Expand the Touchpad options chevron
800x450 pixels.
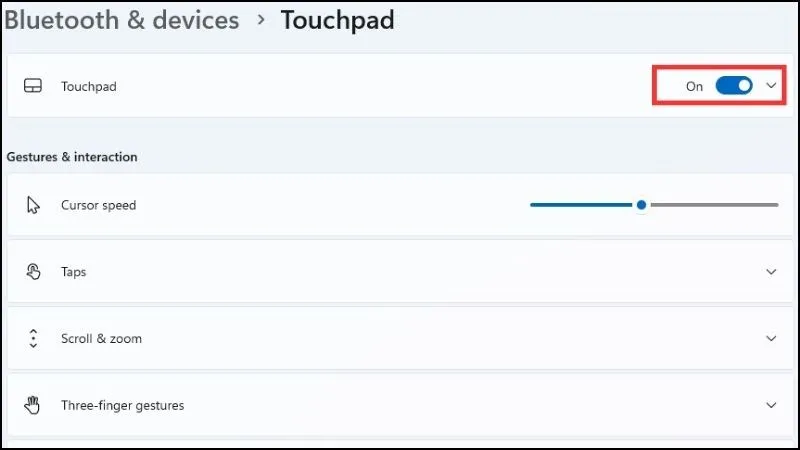pos(771,86)
